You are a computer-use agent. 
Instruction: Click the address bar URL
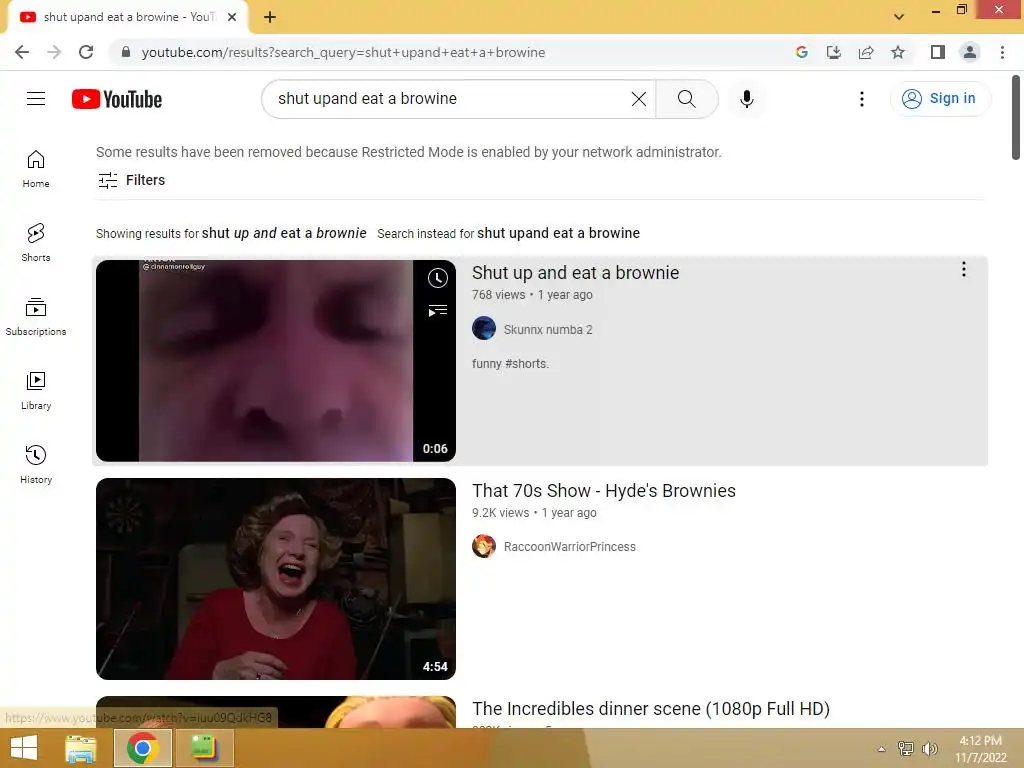(343, 52)
